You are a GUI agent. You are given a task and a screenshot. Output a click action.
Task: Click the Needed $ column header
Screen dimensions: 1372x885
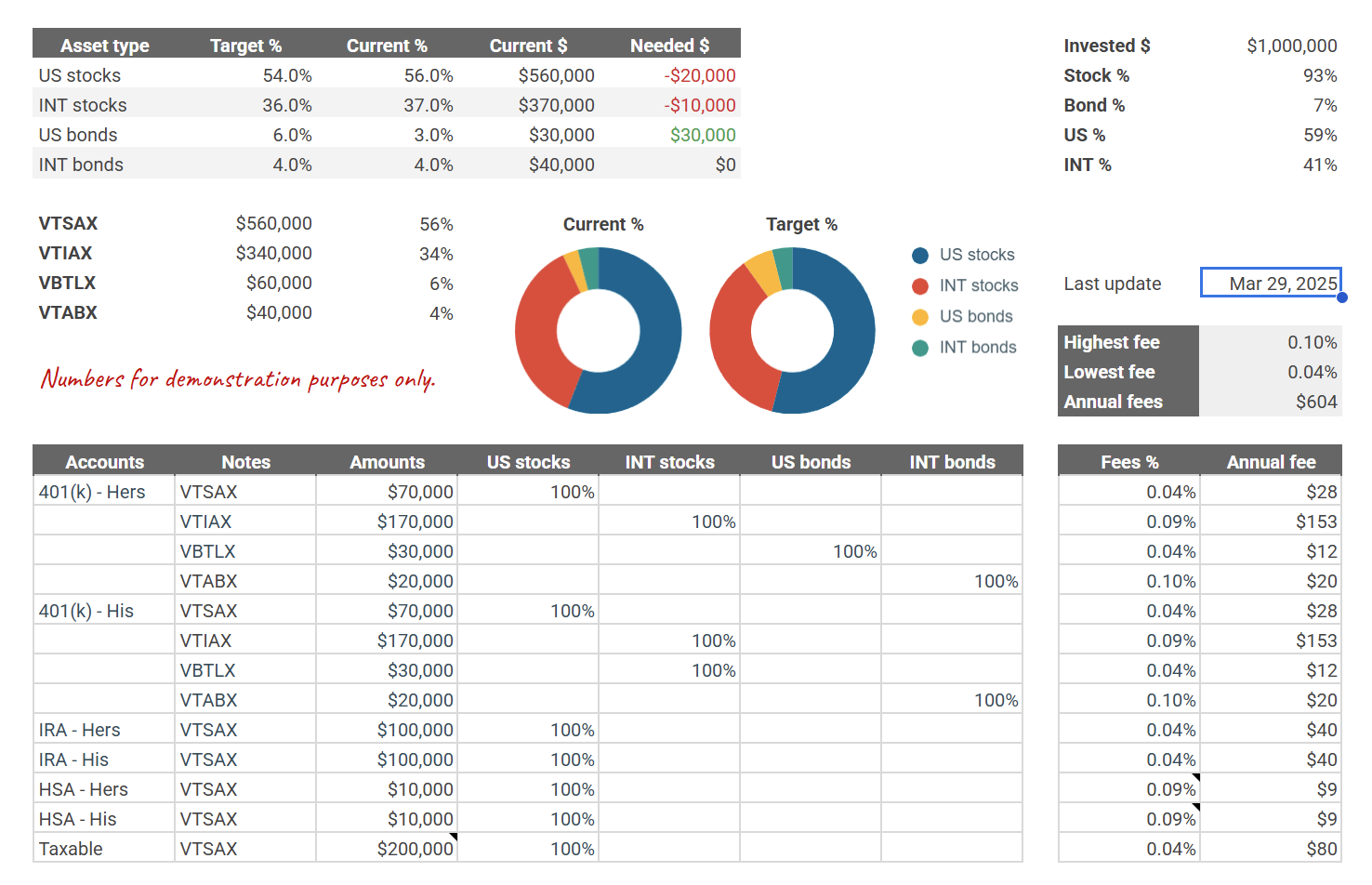point(669,45)
